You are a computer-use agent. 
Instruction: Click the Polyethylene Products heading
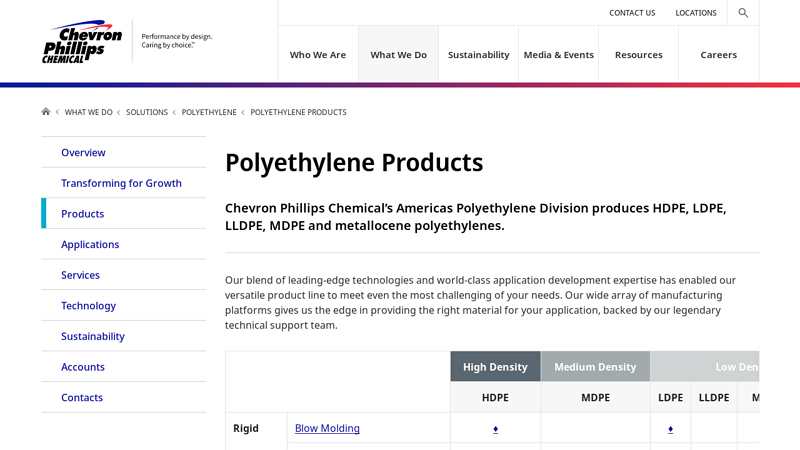[354, 163]
